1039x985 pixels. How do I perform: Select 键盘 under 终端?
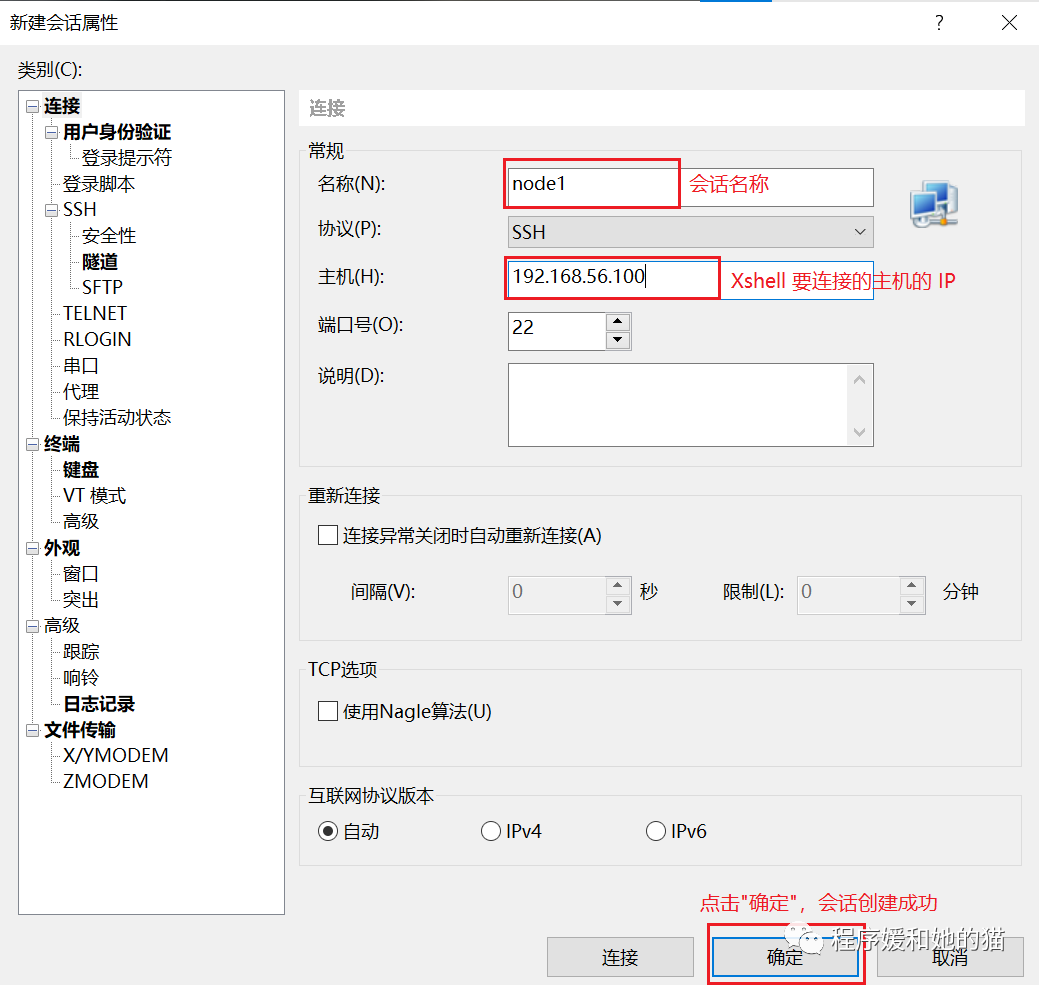(x=81, y=470)
